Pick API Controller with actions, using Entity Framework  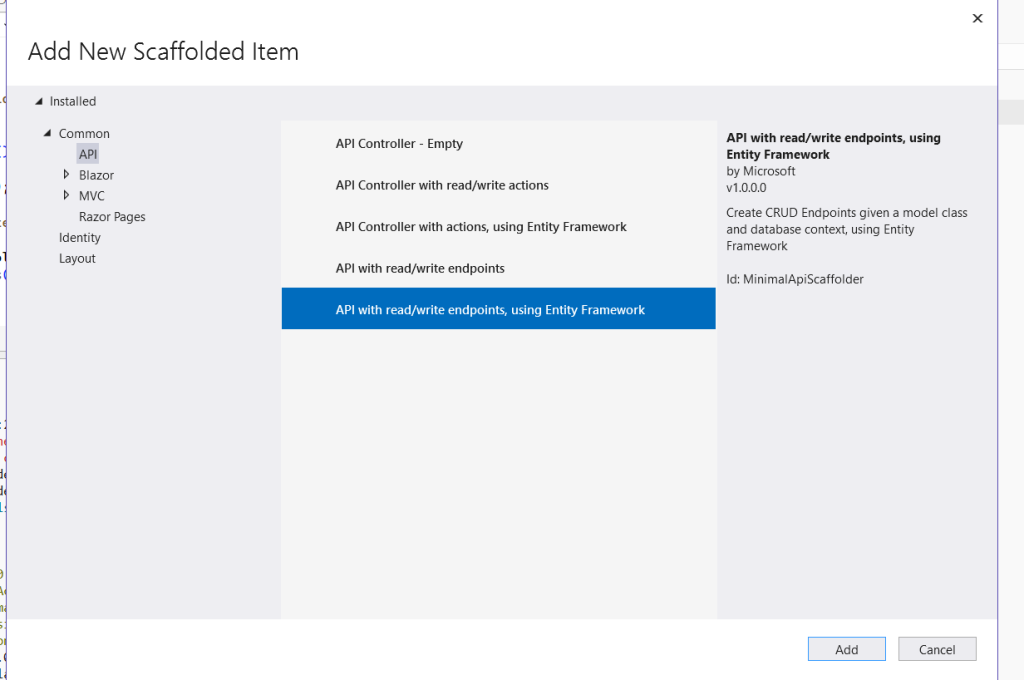[481, 227]
